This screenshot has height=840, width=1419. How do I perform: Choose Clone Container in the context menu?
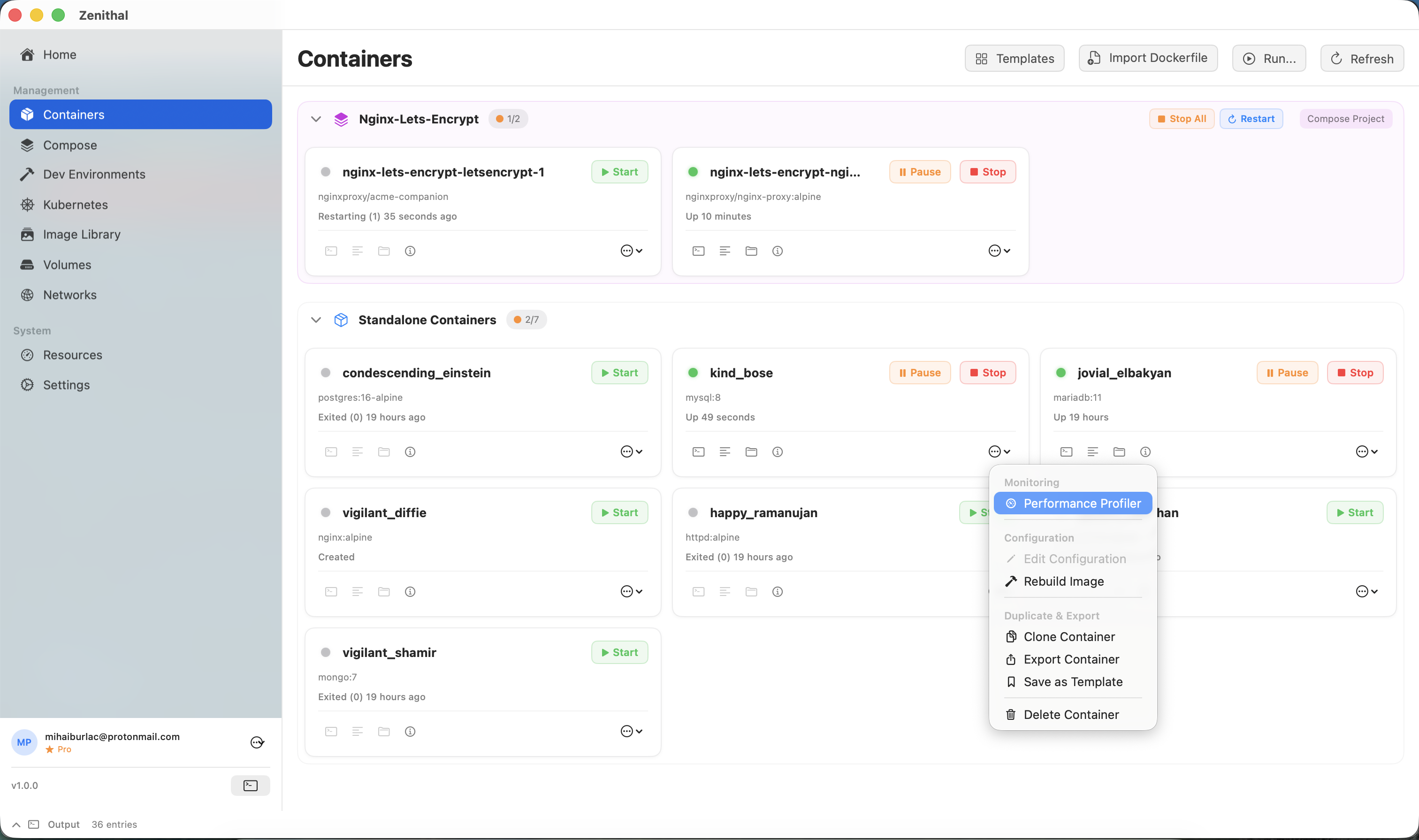(1069, 636)
